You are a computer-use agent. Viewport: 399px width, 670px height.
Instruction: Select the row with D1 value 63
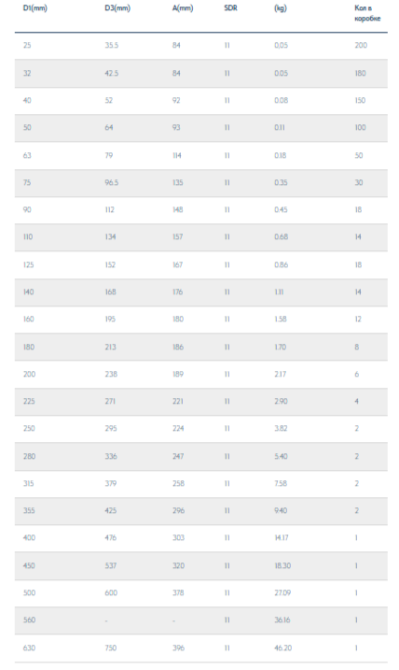click(201, 156)
